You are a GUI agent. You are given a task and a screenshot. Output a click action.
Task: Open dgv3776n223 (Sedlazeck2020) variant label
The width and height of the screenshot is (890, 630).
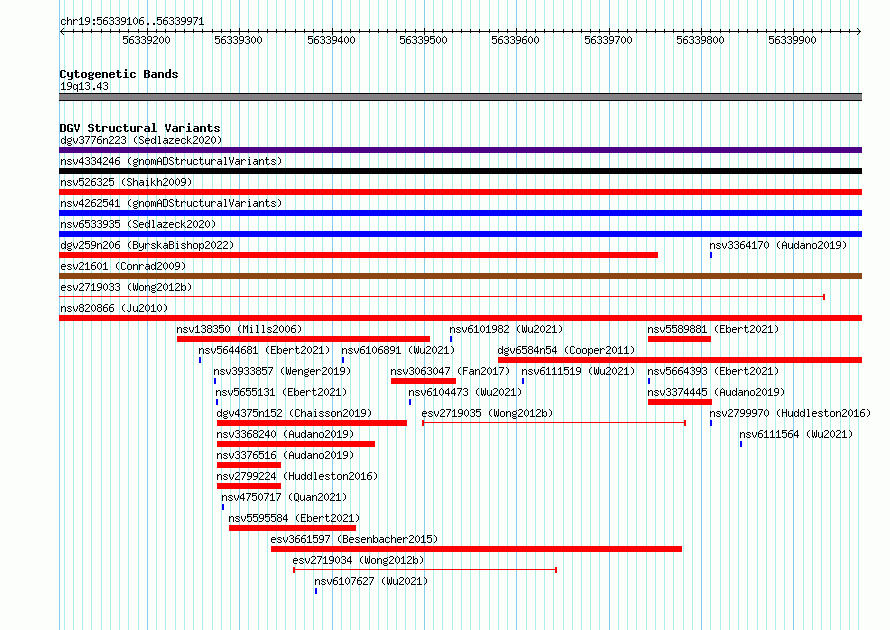[x=141, y=140]
